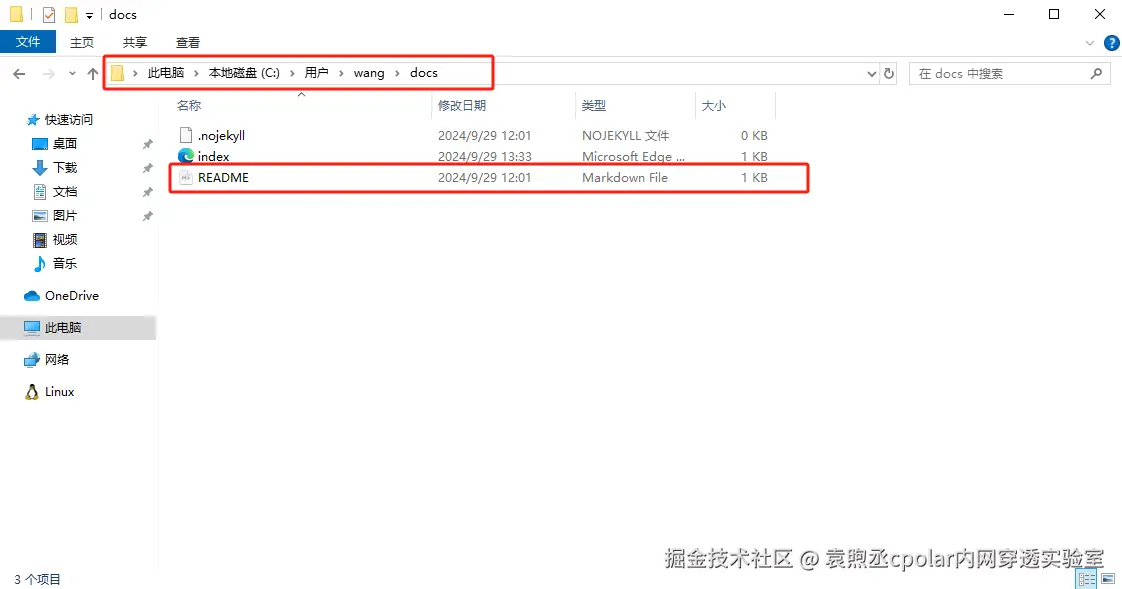Switch to details view layout icon
Screen dimensions: 1122x589
(x=1086, y=579)
